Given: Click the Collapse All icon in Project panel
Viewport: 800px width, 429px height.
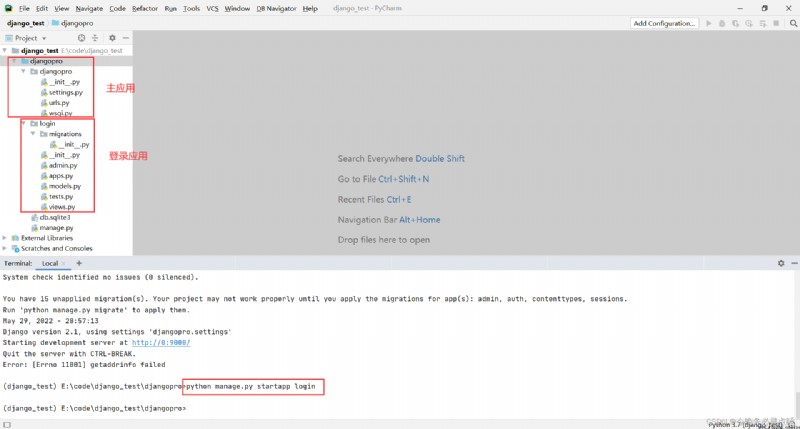Looking at the screenshot, I should [x=95, y=38].
